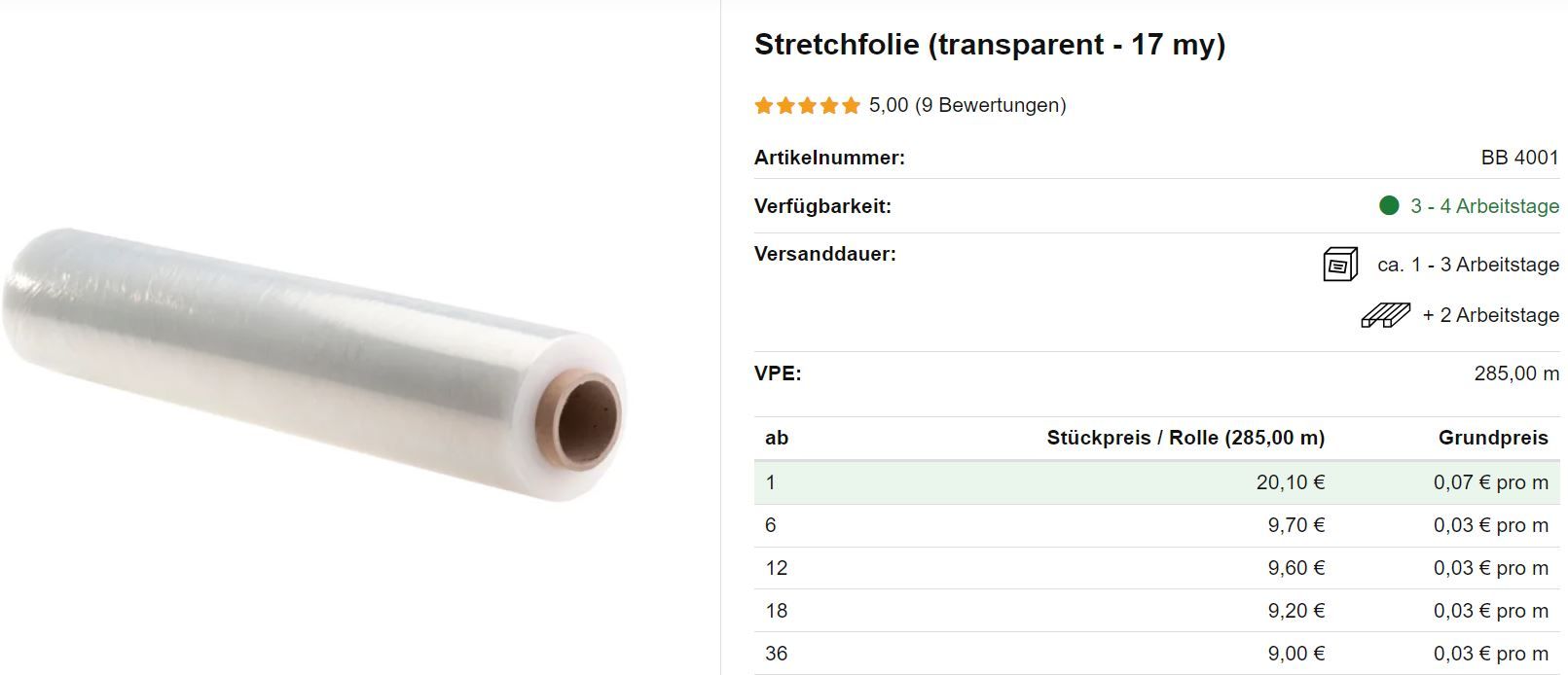Click the five-star rating icons
Screen dimensions: 1568x675
807,105
